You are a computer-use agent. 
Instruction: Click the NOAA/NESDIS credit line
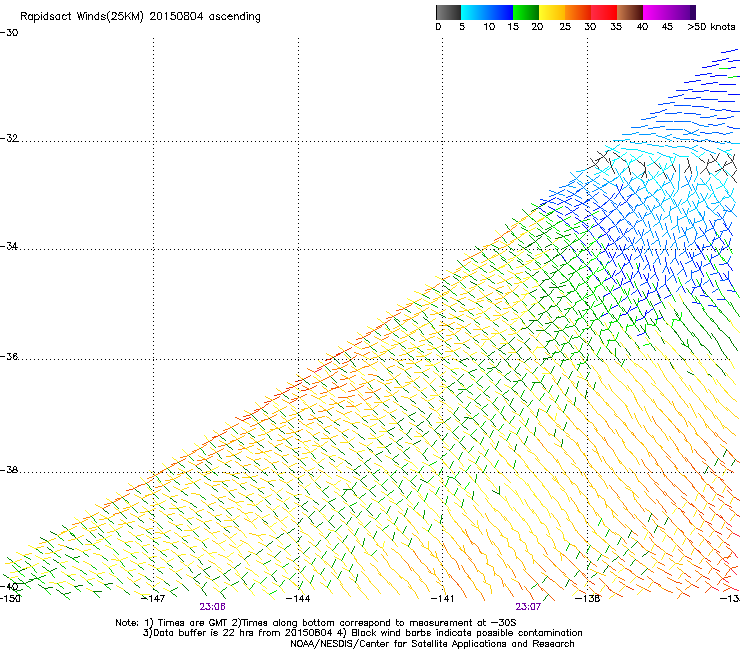click(432, 644)
